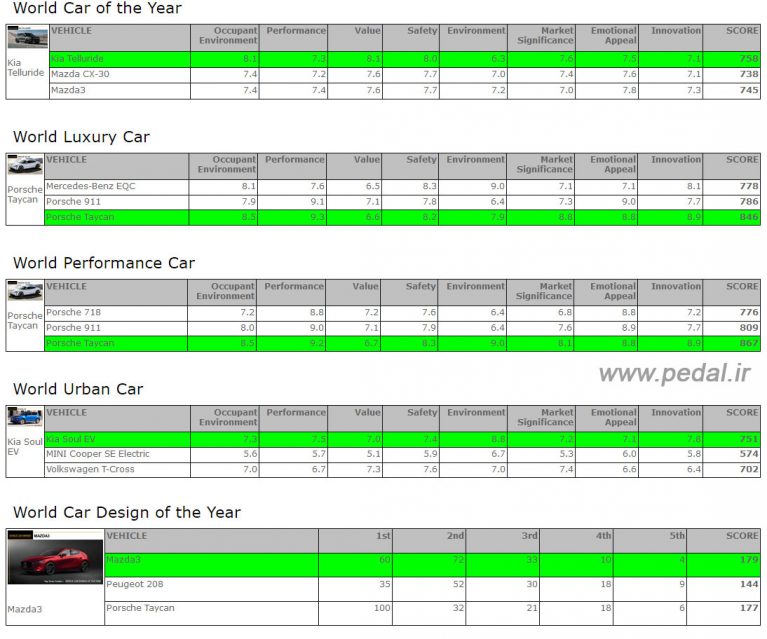Click Kia Telluride caption under first thumbnail

(25, 68)
